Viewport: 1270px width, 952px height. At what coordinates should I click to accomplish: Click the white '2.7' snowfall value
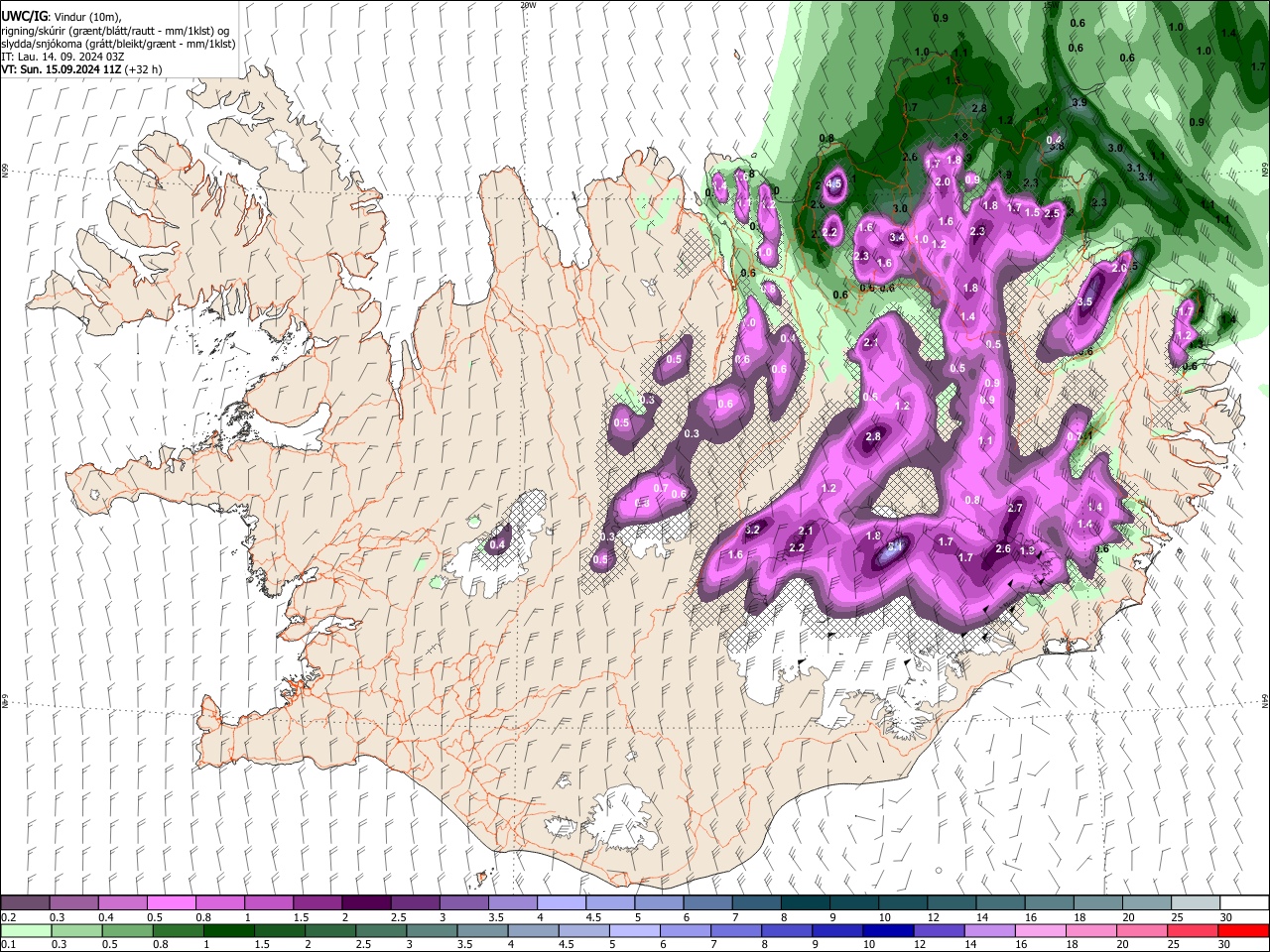(x=1014, y=508)
